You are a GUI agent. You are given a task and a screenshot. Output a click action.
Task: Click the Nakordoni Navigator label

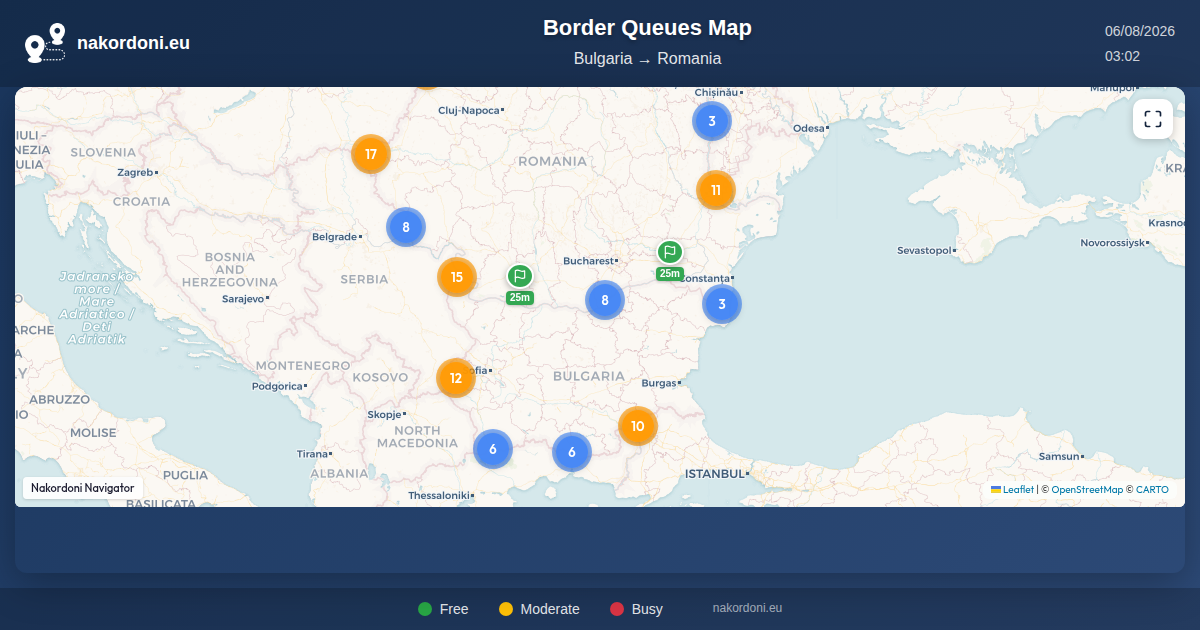(83, 488)
